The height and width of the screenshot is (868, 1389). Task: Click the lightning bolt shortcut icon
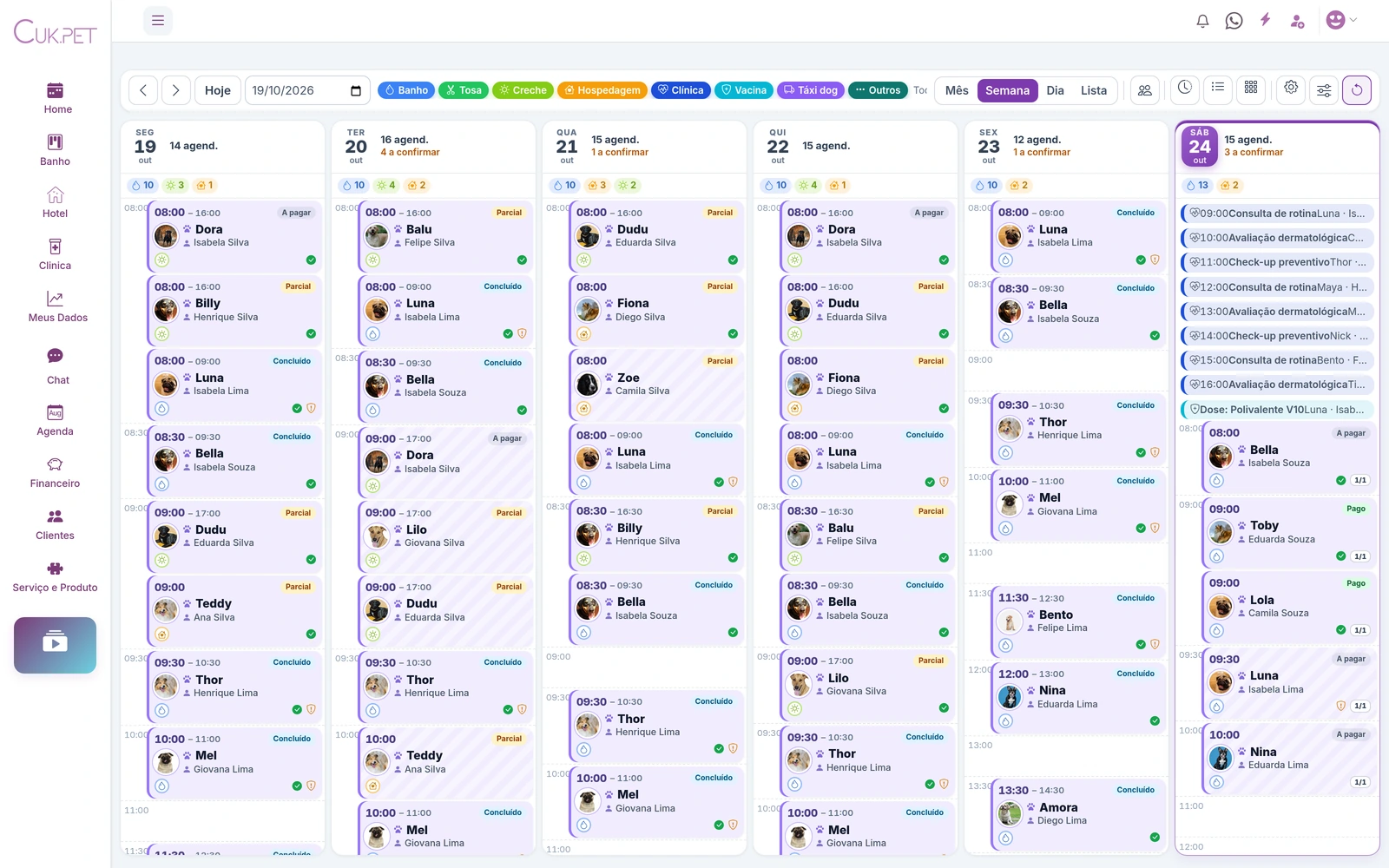pos(1266,20)
